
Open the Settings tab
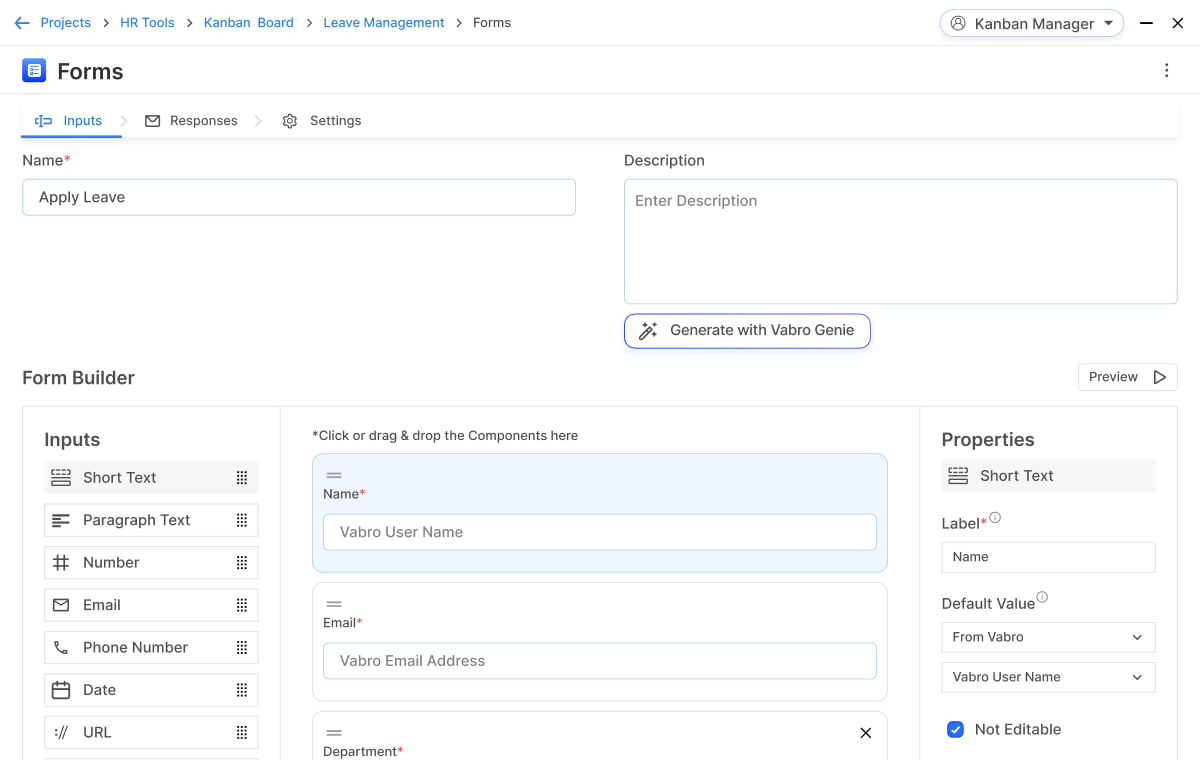(336, 120)
